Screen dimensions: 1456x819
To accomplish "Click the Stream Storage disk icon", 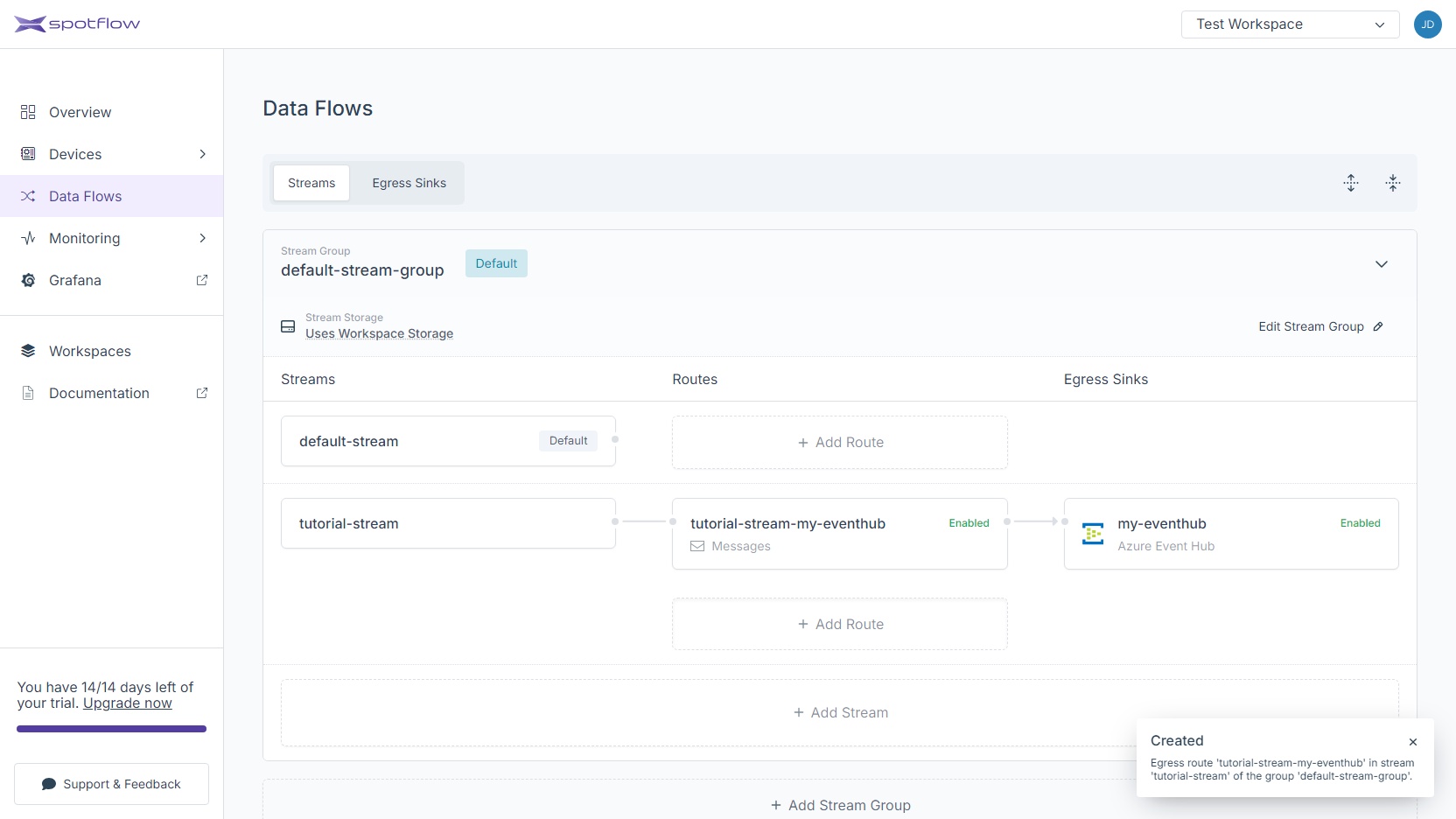I will [x=288, y=326].
